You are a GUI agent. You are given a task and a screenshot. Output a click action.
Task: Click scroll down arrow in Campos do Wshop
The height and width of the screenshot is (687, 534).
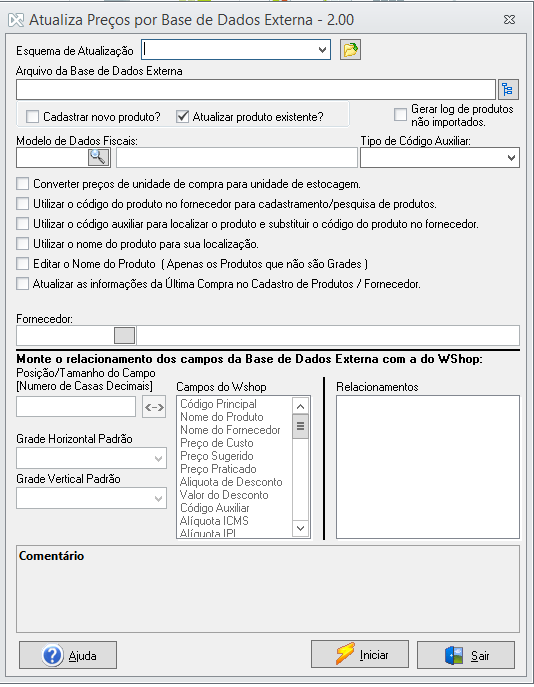tap(301, 528)
